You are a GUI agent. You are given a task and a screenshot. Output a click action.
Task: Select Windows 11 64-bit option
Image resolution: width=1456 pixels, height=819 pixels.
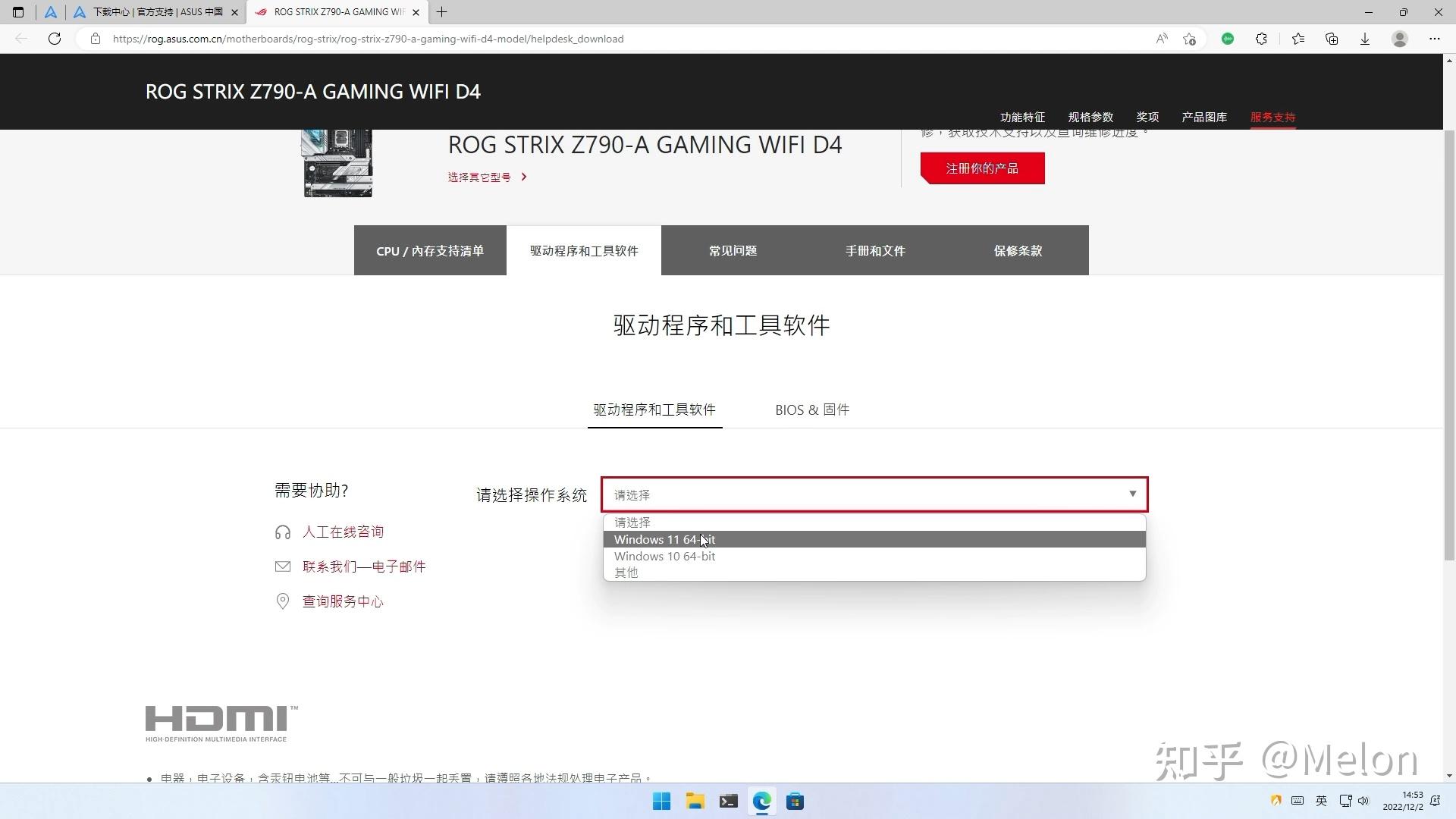point(664,539)
